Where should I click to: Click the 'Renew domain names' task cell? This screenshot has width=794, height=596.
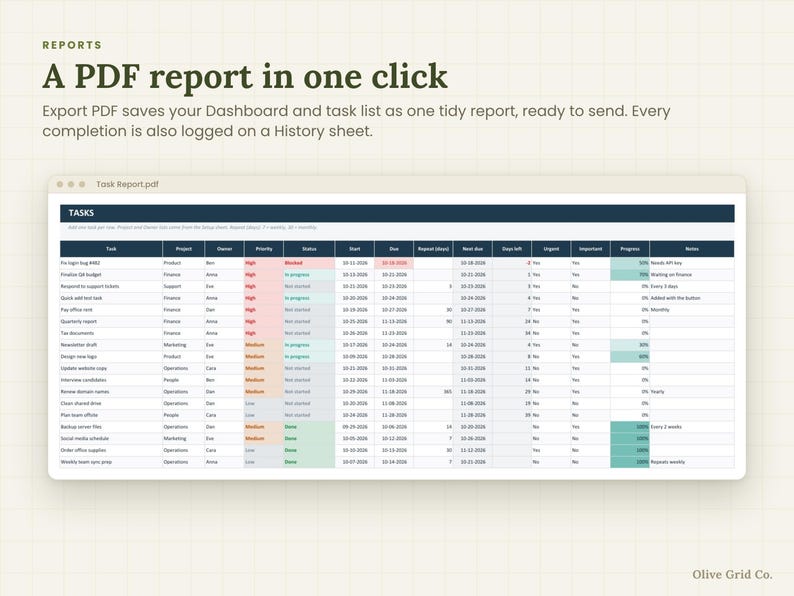click(x=111, y=392)
